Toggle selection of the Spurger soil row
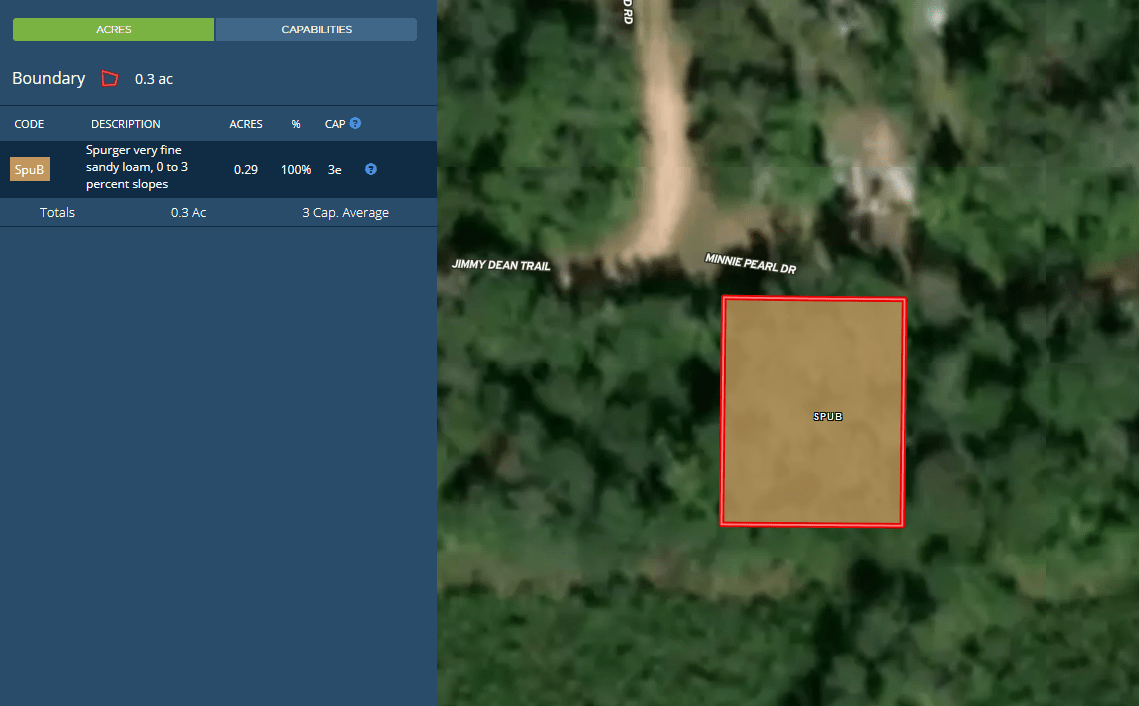Viewport: 1139px width, 706px height. 150,169
